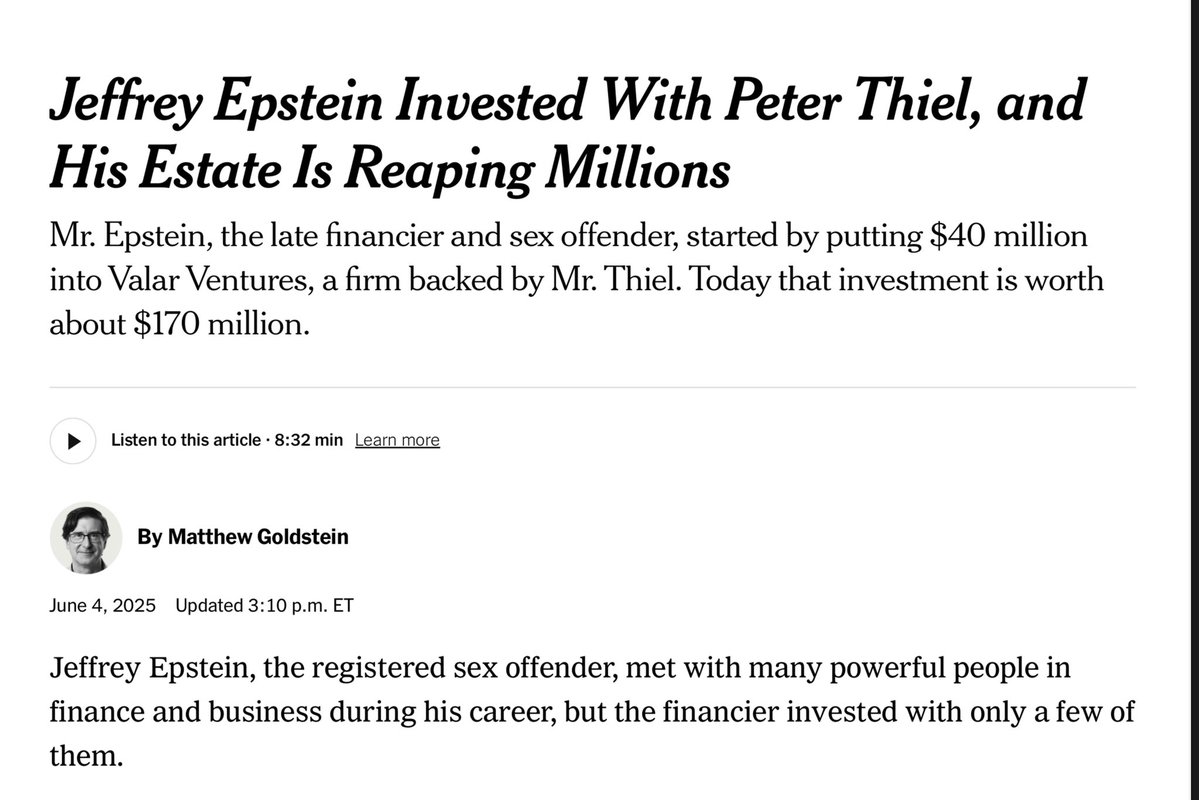
Task: Click 'Jeffrey Epstein' in the headline
Action: click(216, 102)
